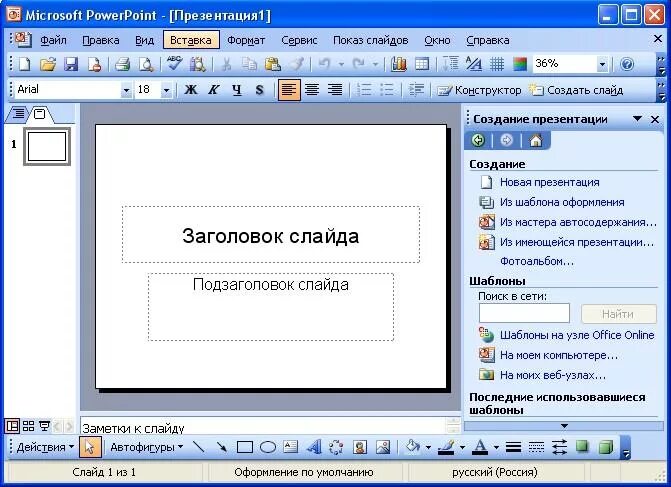Align text right

[x=335, y=90]
